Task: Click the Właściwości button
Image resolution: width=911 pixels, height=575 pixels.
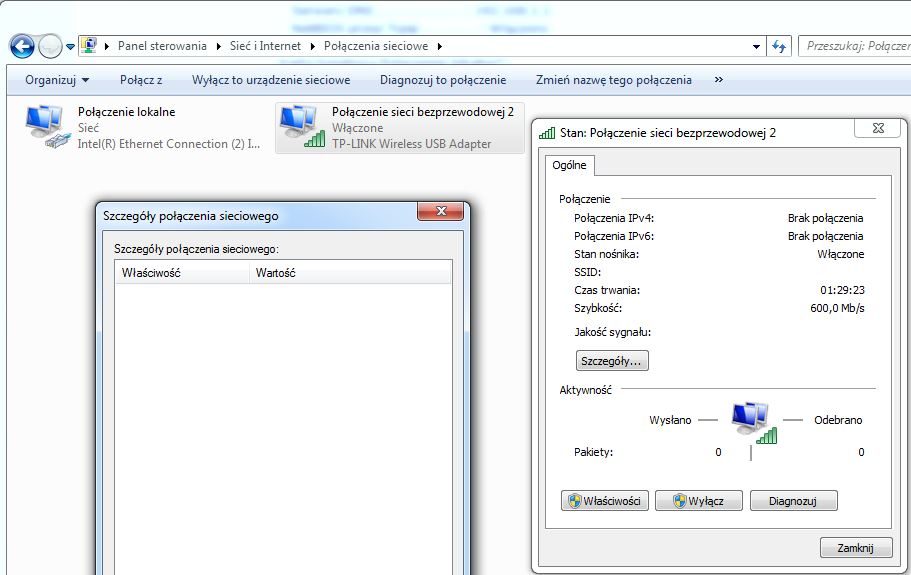Action: pos(606,501)
